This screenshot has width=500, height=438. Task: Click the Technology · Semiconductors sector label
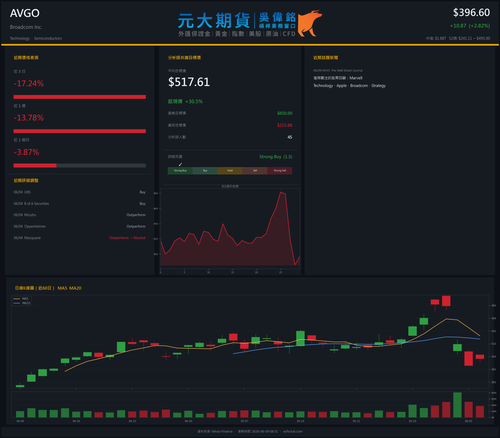point(36,38)
